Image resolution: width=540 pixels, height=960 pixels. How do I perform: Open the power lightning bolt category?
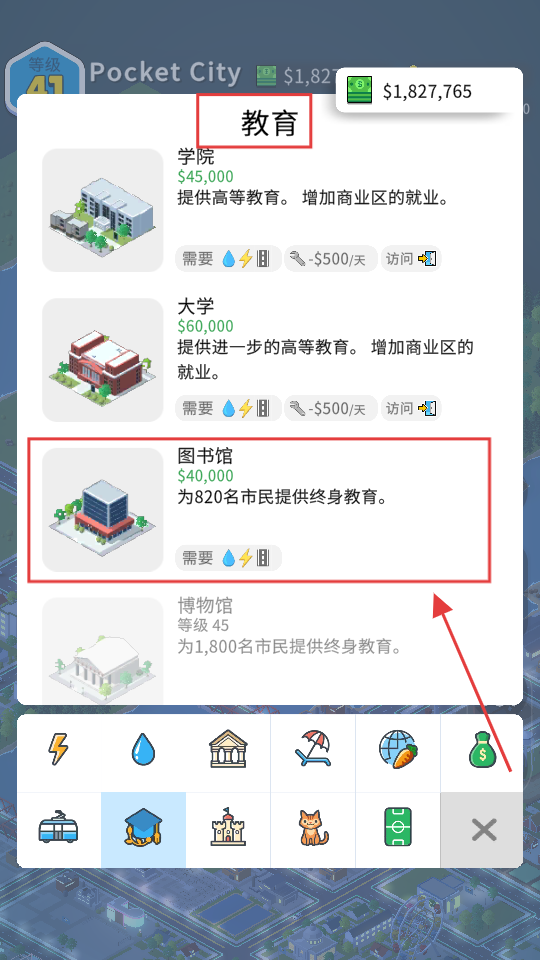pyautogui.click(x=59, y=749)
